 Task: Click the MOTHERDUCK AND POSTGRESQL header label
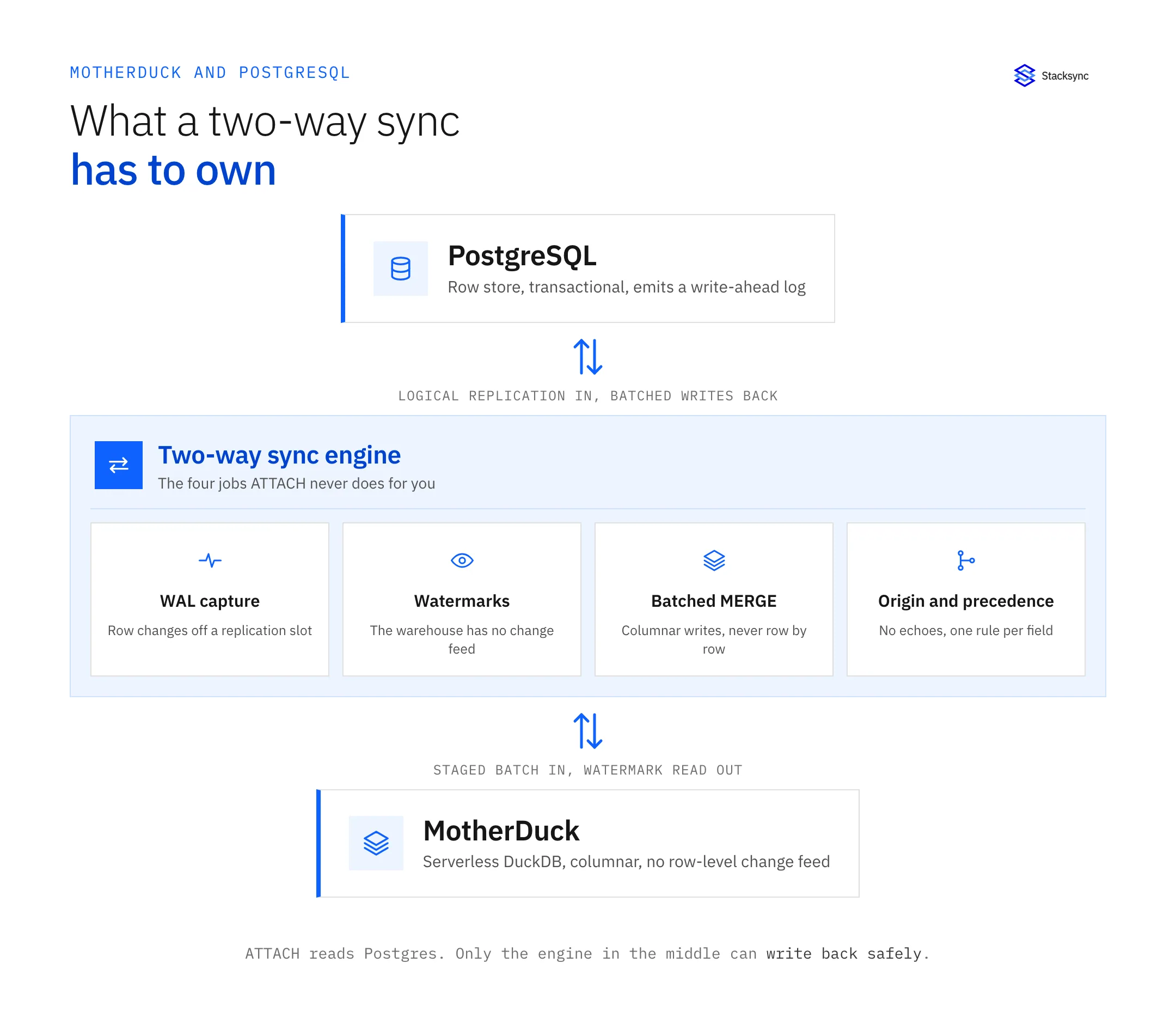click(x=210, y=72)
